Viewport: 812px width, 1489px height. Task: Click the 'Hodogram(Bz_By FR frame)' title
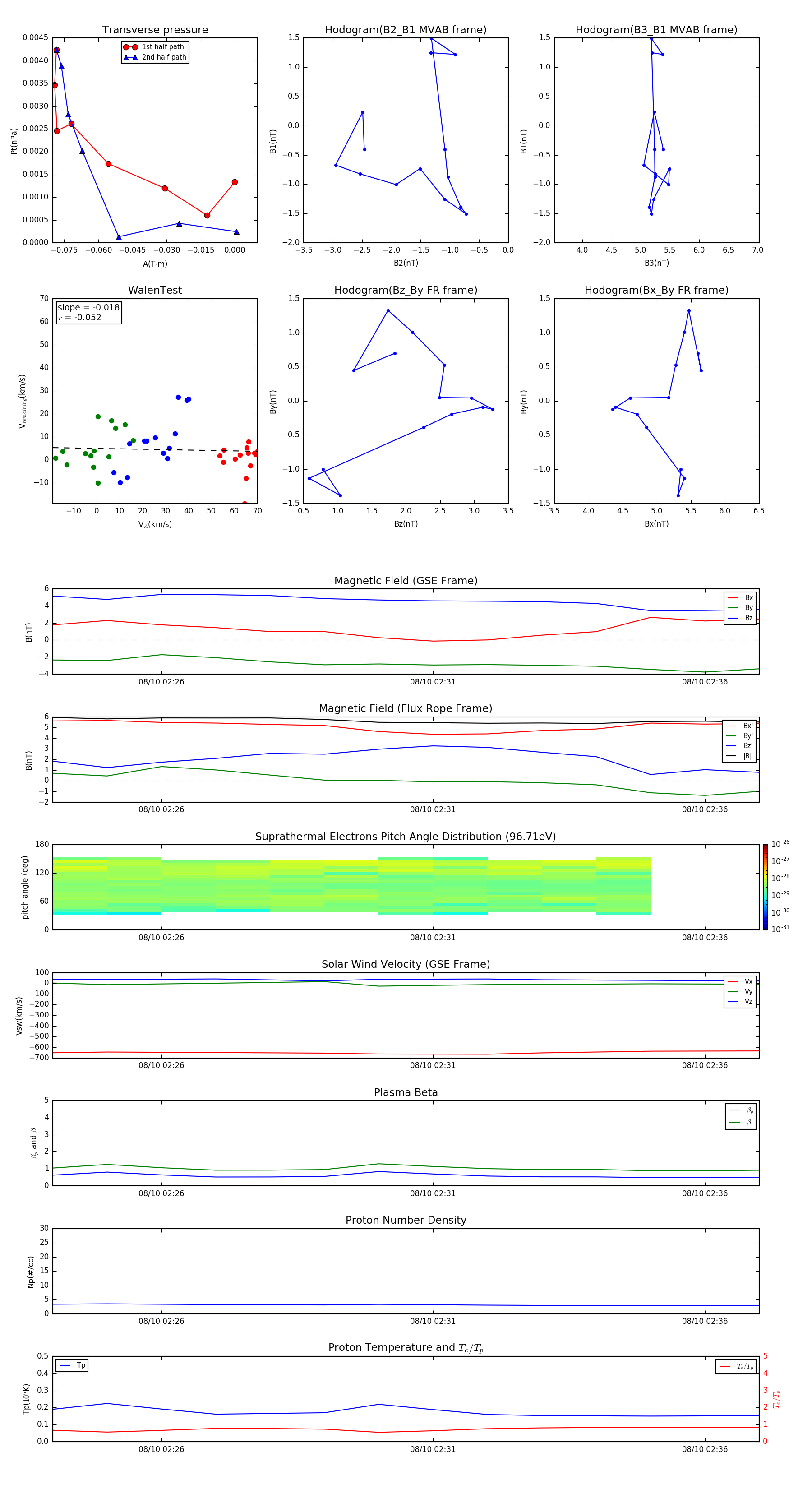pyautogui.click(x=406, y=290)
